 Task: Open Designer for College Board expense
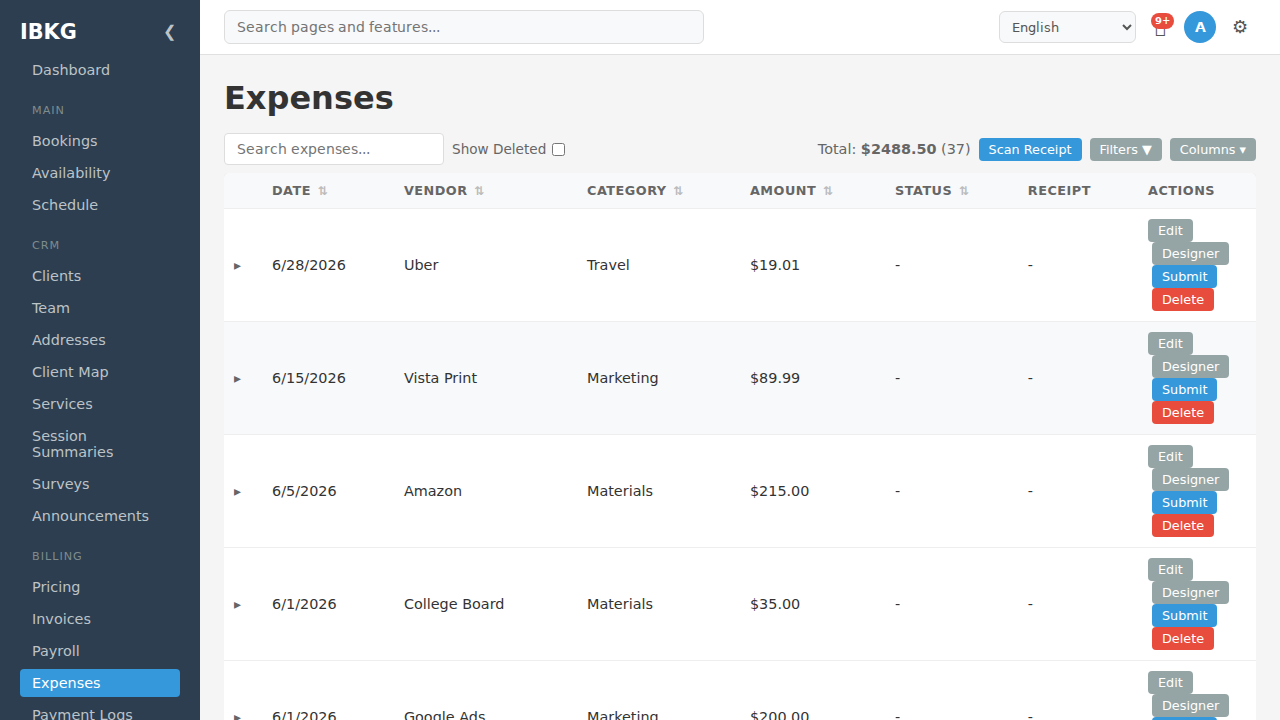coord(1190,593)
